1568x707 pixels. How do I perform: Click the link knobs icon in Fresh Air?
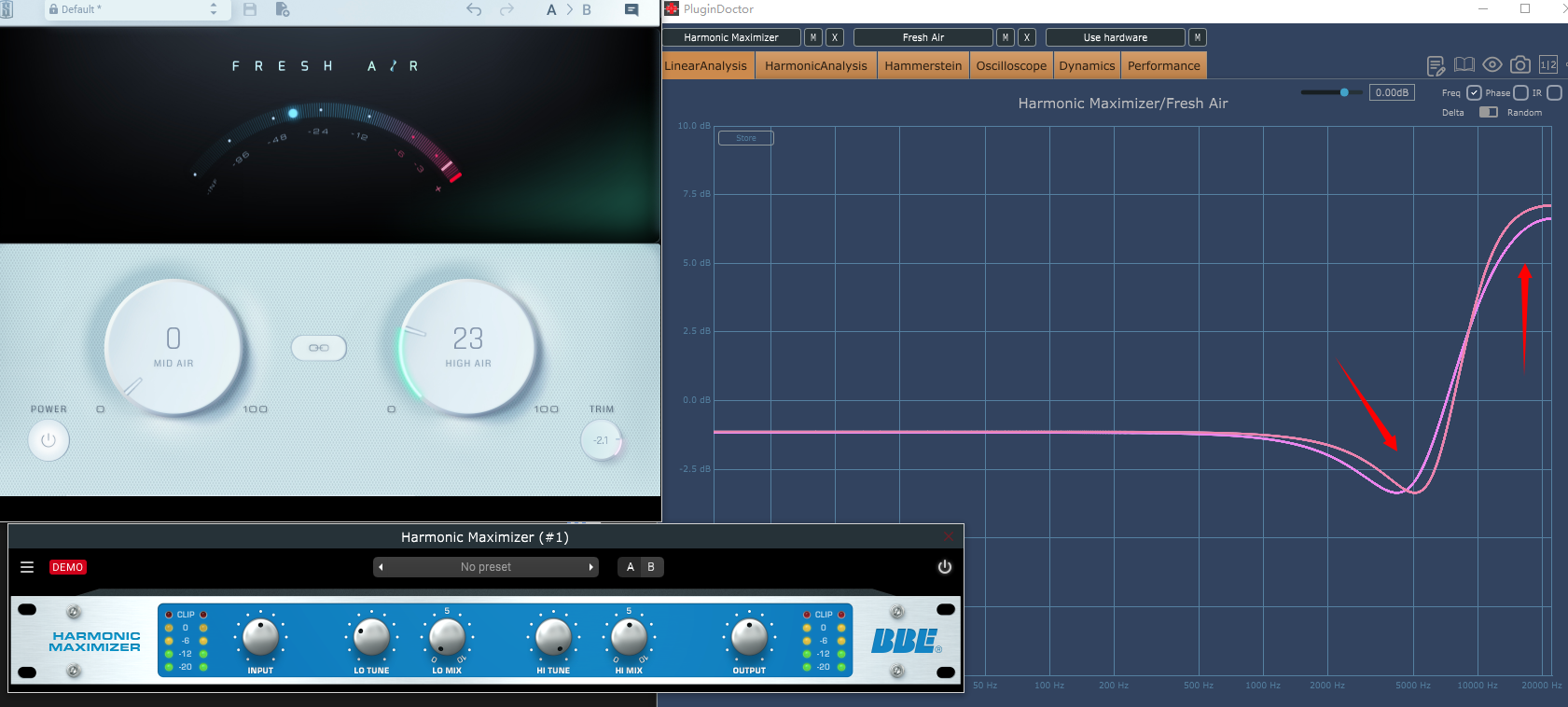pos(319,348)
